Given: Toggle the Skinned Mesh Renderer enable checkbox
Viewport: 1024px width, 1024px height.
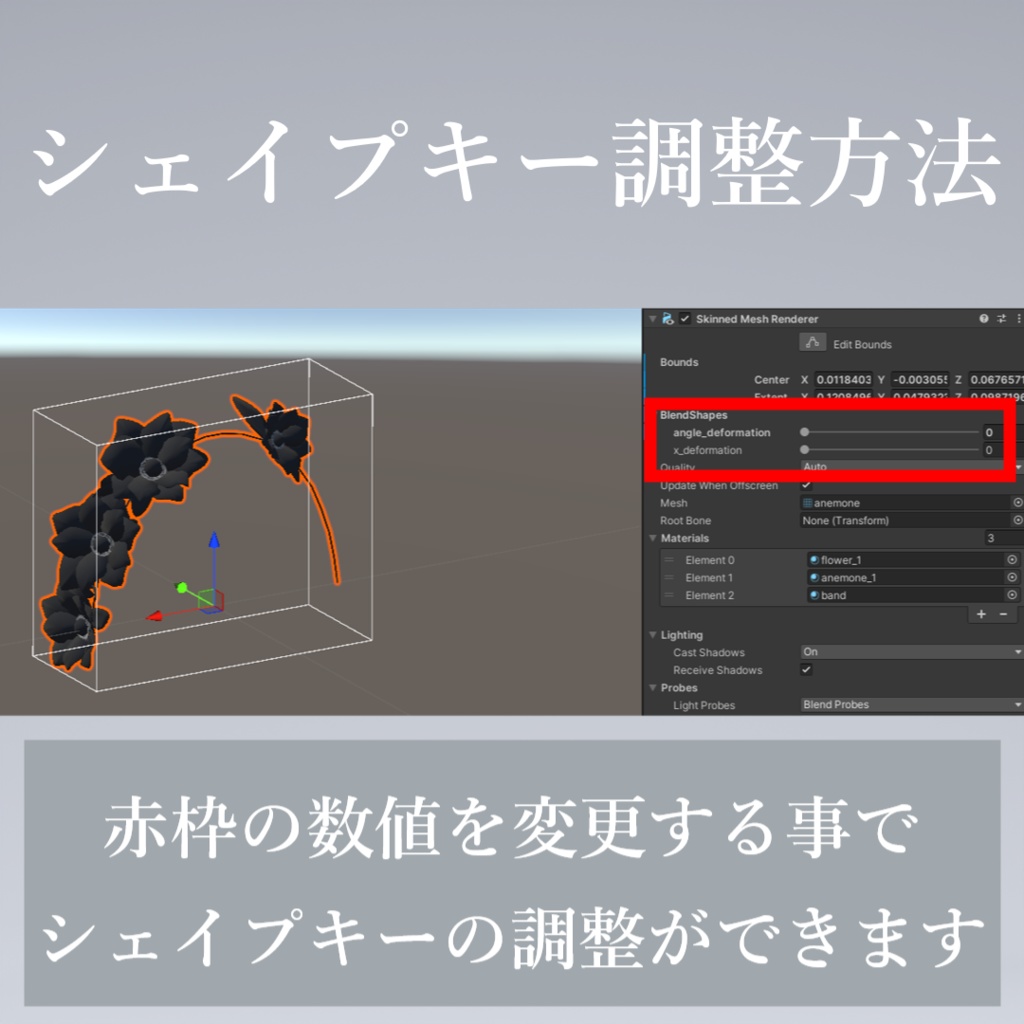Looking at the screenshot, I should point(686,319).
